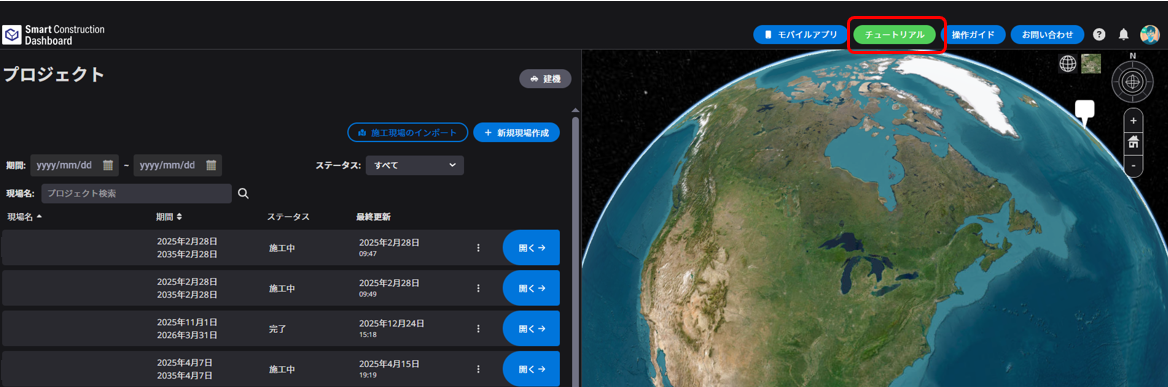Screen dimensions: 1168x387
Task: Click the プロジェクト page heading
Action: point(54,75)
